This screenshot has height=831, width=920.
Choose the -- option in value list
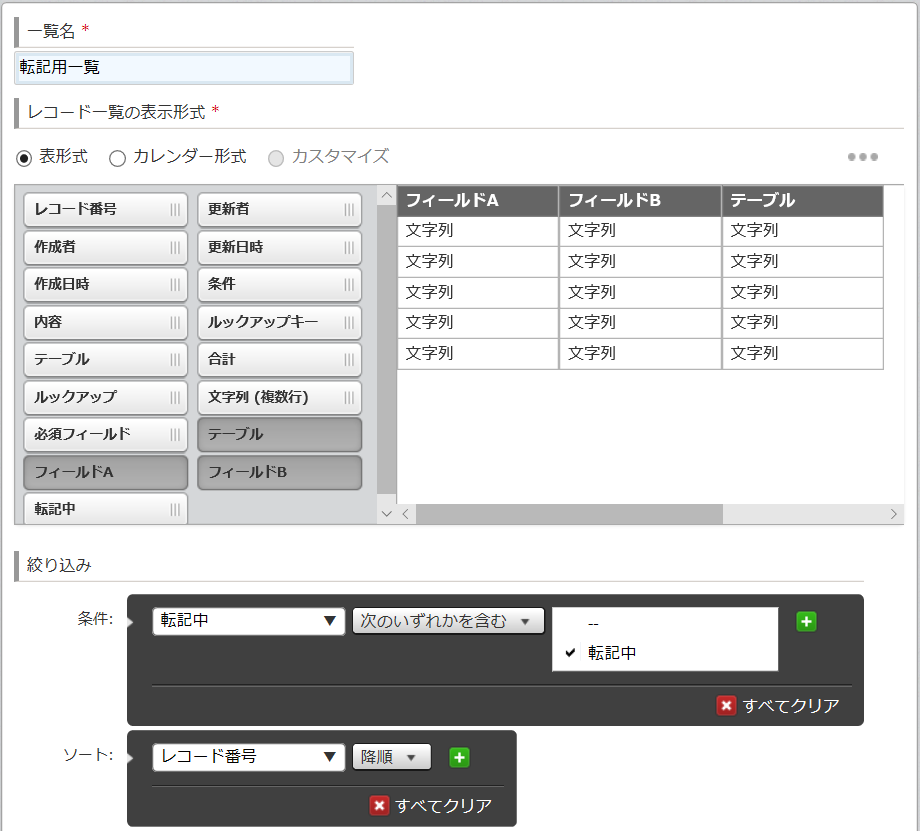665,624
